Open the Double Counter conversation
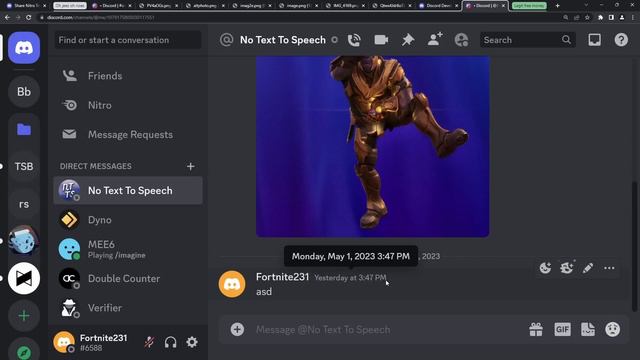Image resolution: width=640 pixels, height=360 pixels. click(128, 279)
